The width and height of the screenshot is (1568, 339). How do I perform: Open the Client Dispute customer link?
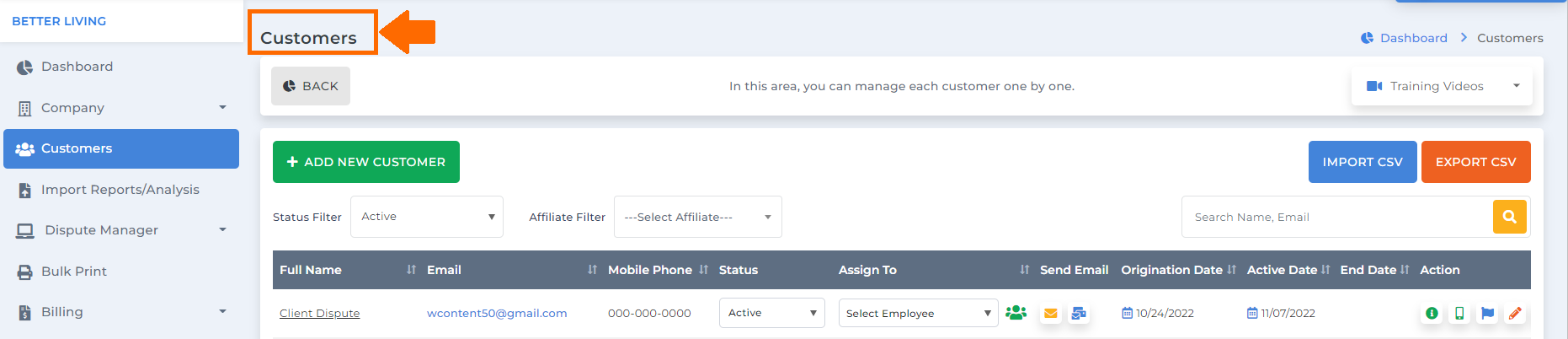click(x=320, y=314)
